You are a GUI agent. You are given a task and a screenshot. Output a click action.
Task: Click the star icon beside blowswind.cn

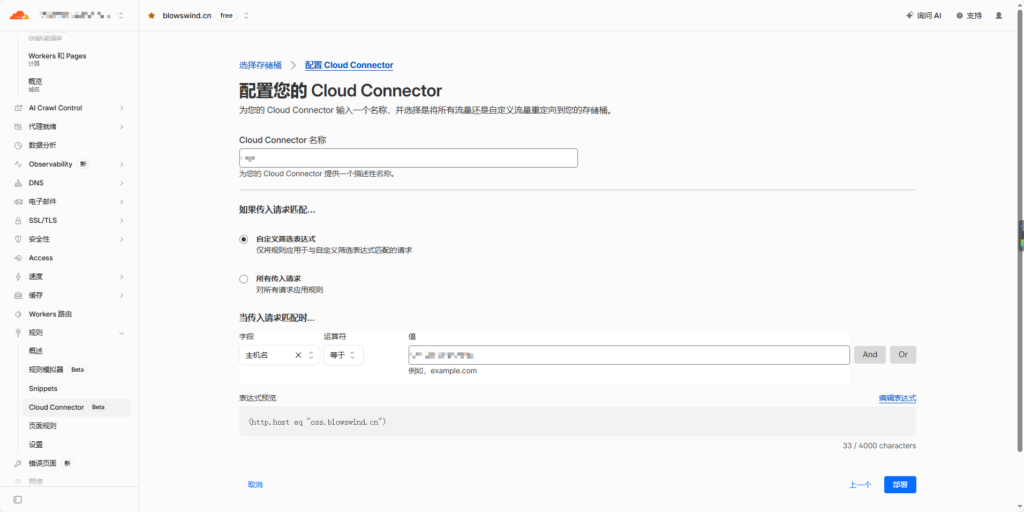pyautogui.click(x=152, y=15)
